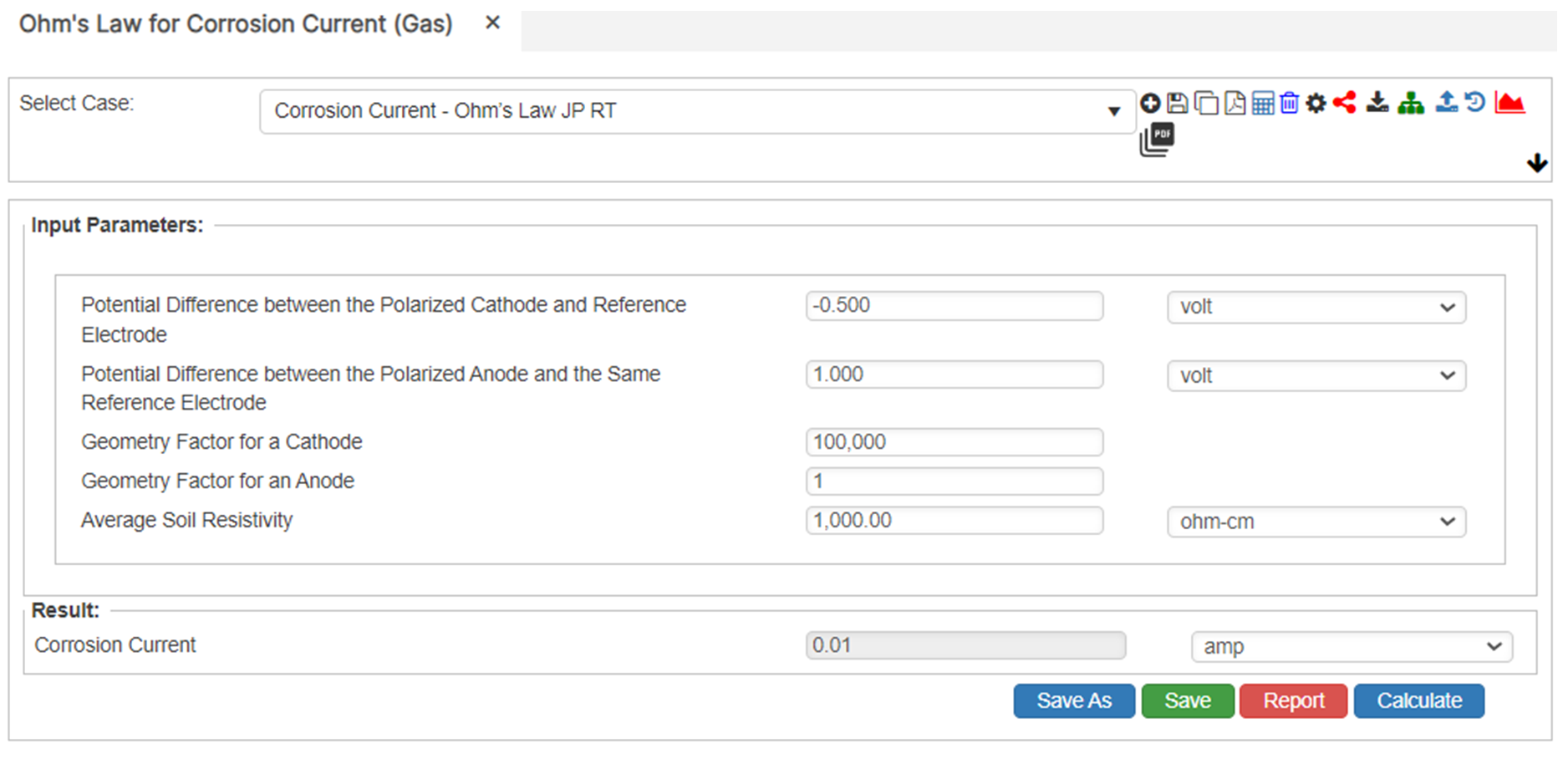Viewport: 1568px width, 759px height.
Task: Click the blue calculator grid icon
Action: (x=1263, y=104)
